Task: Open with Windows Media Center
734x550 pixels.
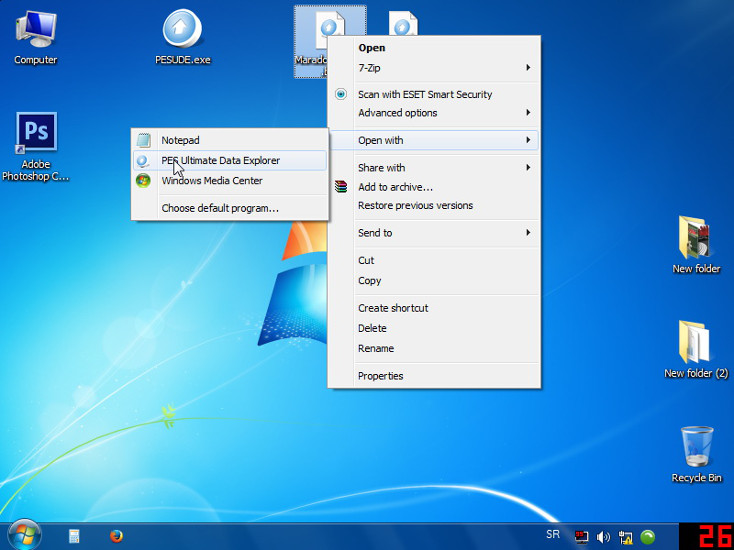Action: [x=230, y=180]
